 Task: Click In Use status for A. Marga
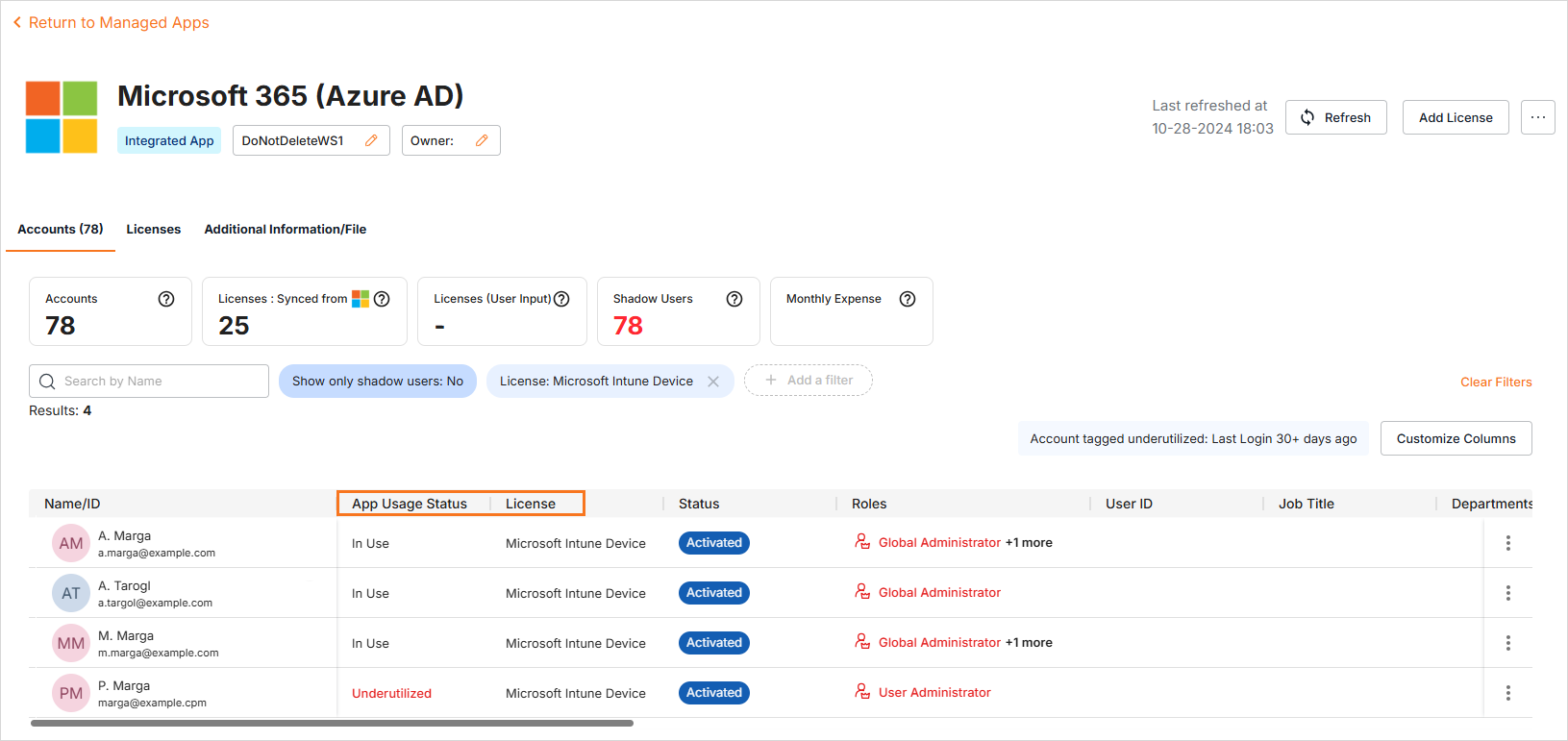click(370, 543)
